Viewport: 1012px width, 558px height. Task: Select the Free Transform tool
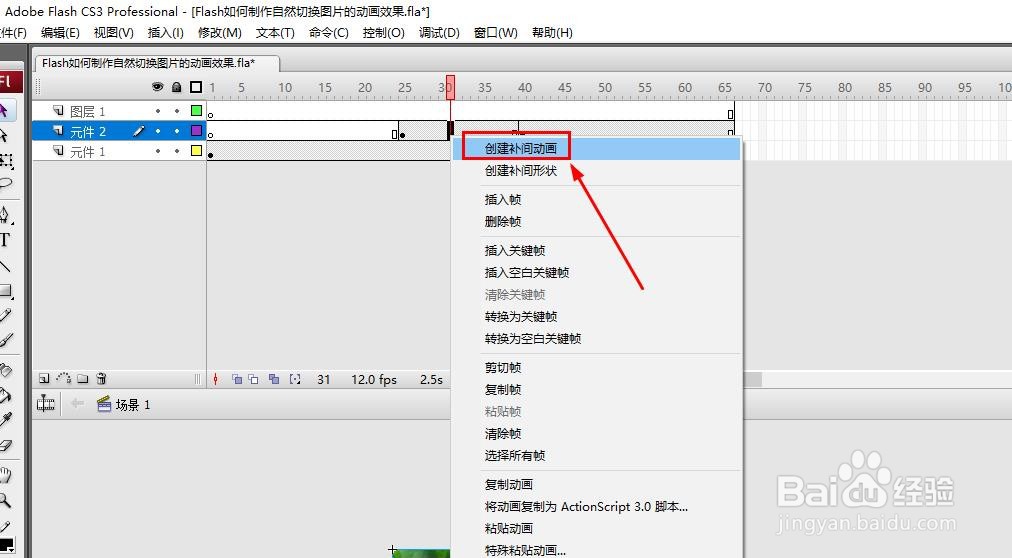5,160
